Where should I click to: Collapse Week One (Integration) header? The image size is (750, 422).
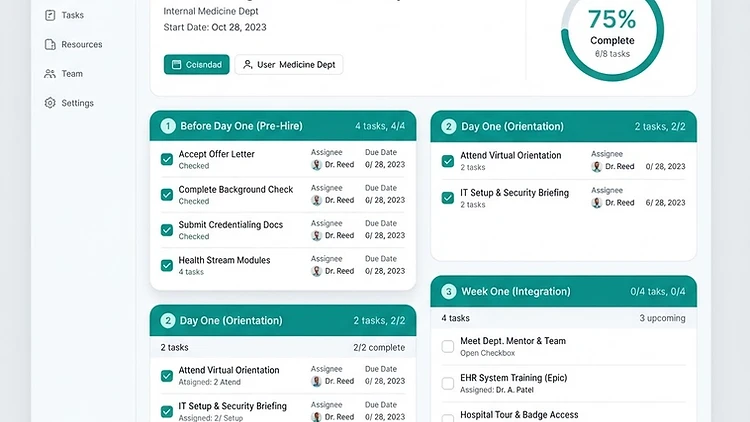click(563, 291)
